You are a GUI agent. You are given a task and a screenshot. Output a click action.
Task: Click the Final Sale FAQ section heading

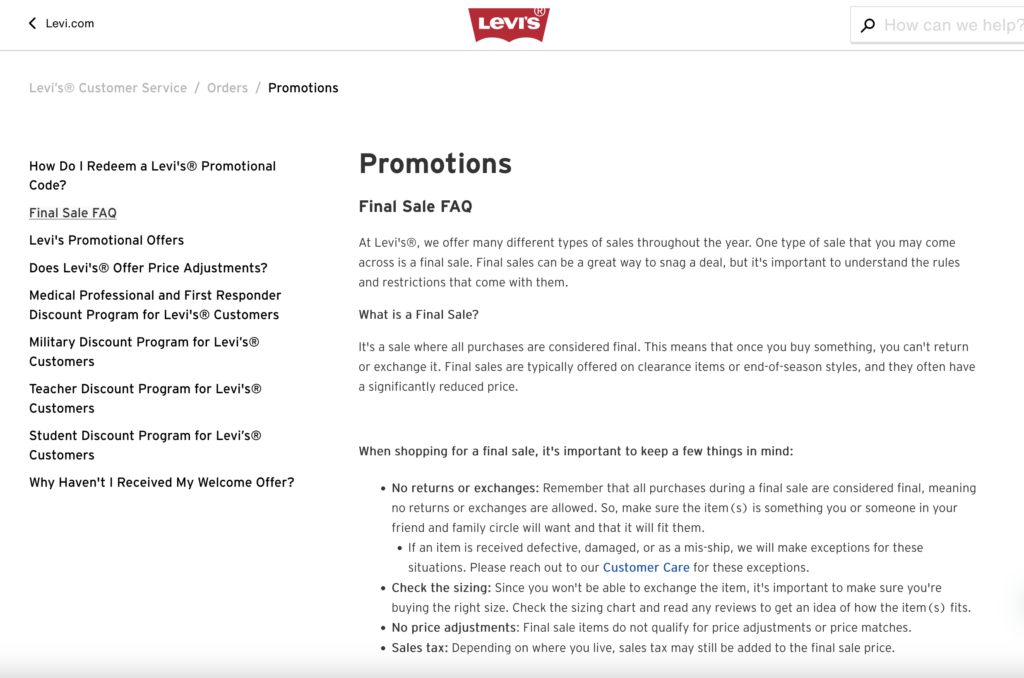(x=418, y=207)
